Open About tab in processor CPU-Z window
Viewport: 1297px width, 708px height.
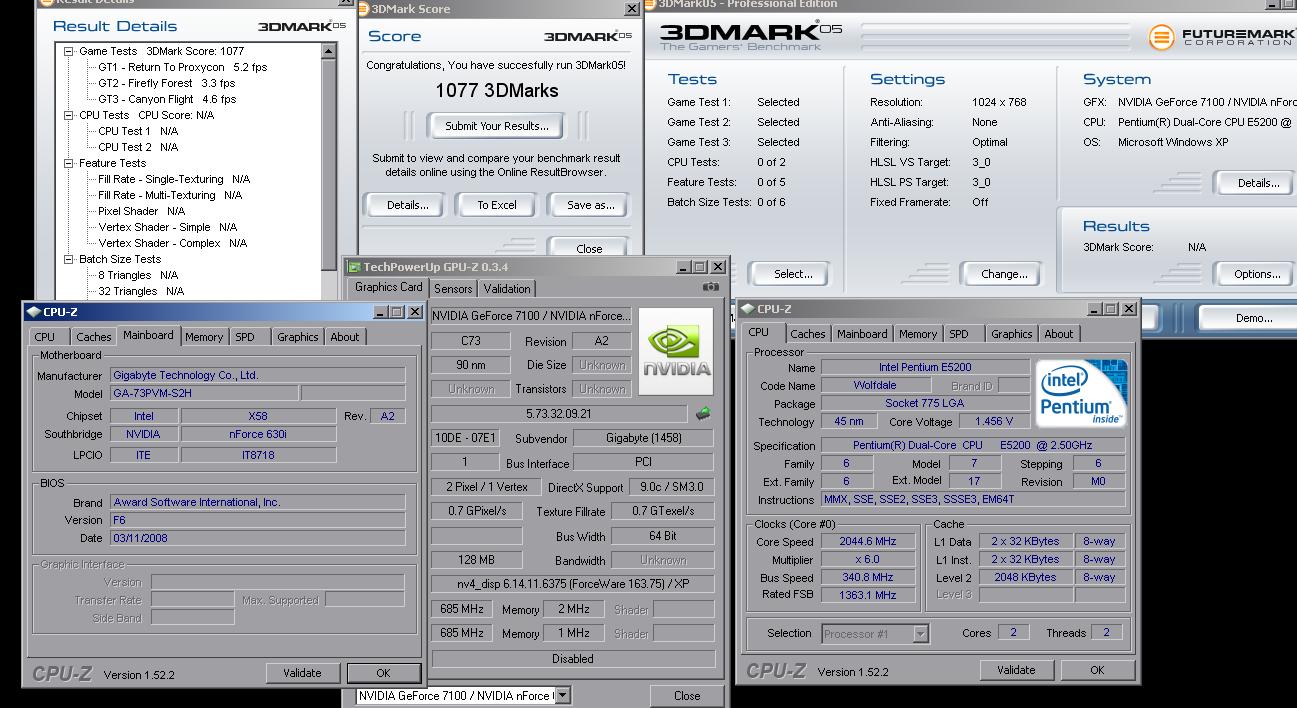pos(1059,334)
